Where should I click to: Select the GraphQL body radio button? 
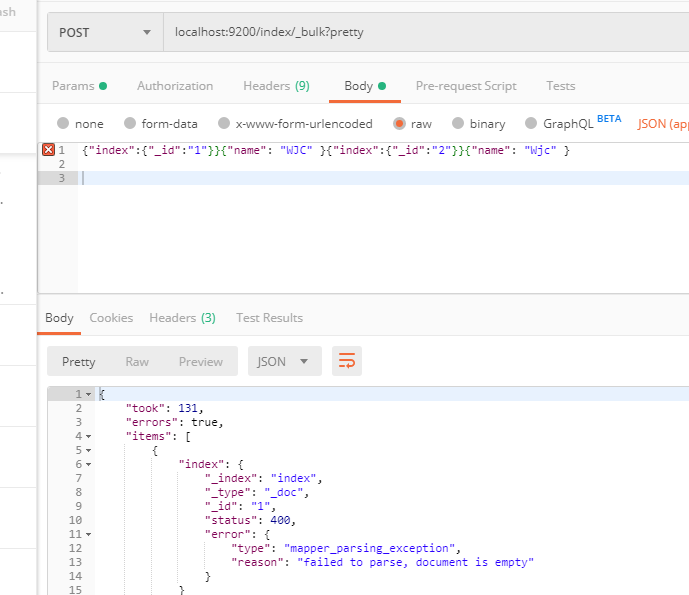click(531, 123)
